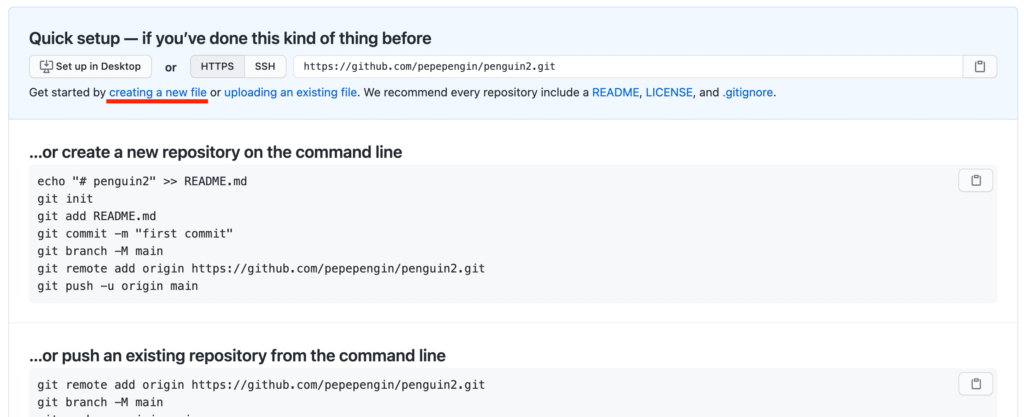Viewport: 1024px width, 417px height.
Task: Switch the clone URL to SSH
Action: click(x=265, y=67)
